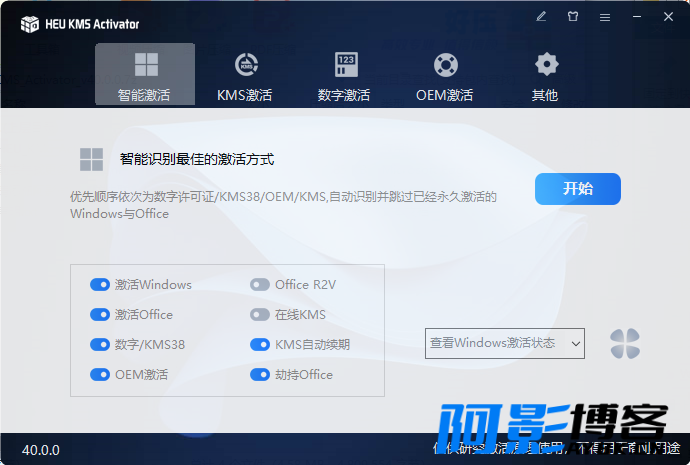The width and height of the screenshot is (690, 465).
Task: Click the priority order description text
Action: 283,205
